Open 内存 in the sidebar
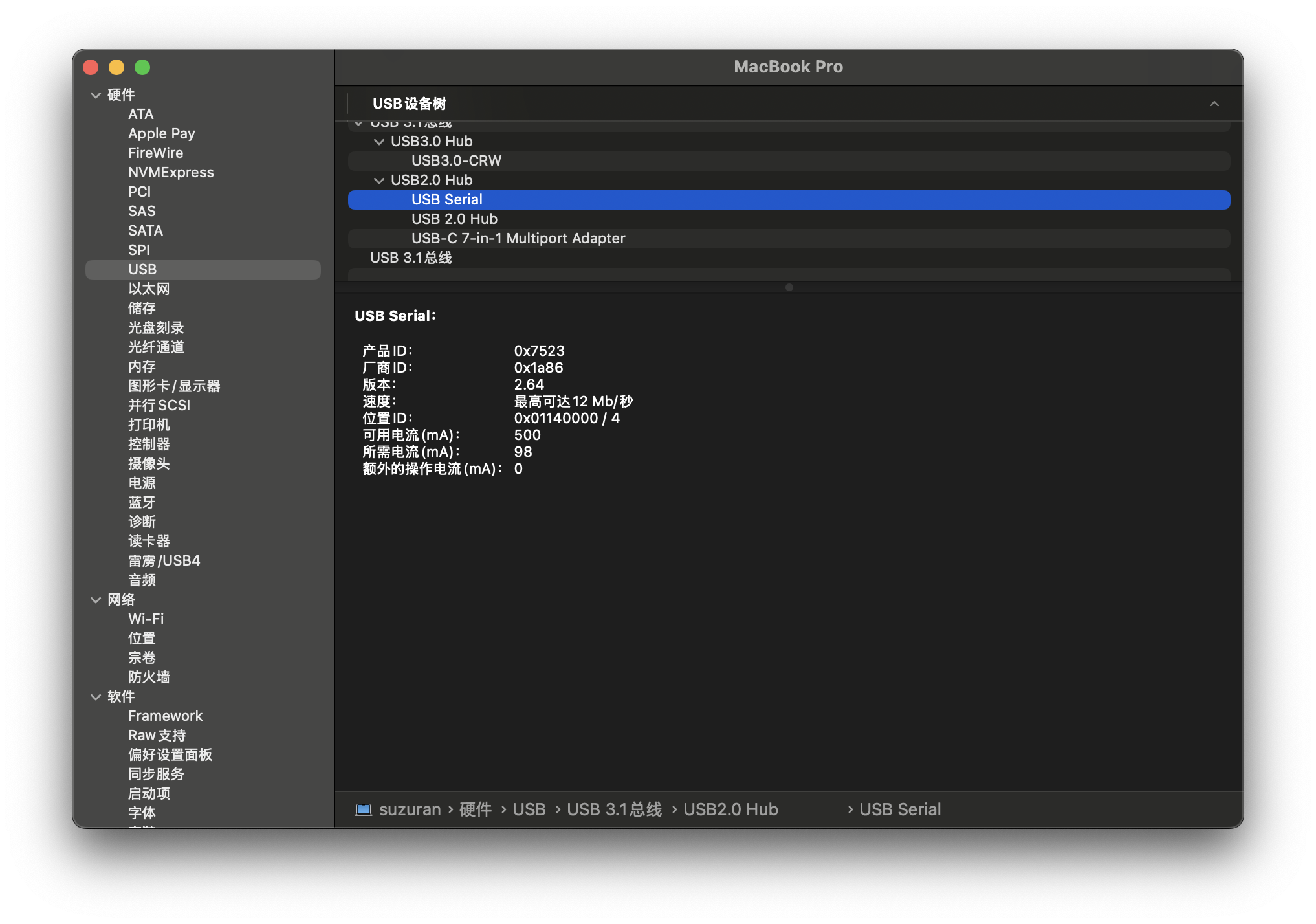1316x924 pixels. coord(203,367)
